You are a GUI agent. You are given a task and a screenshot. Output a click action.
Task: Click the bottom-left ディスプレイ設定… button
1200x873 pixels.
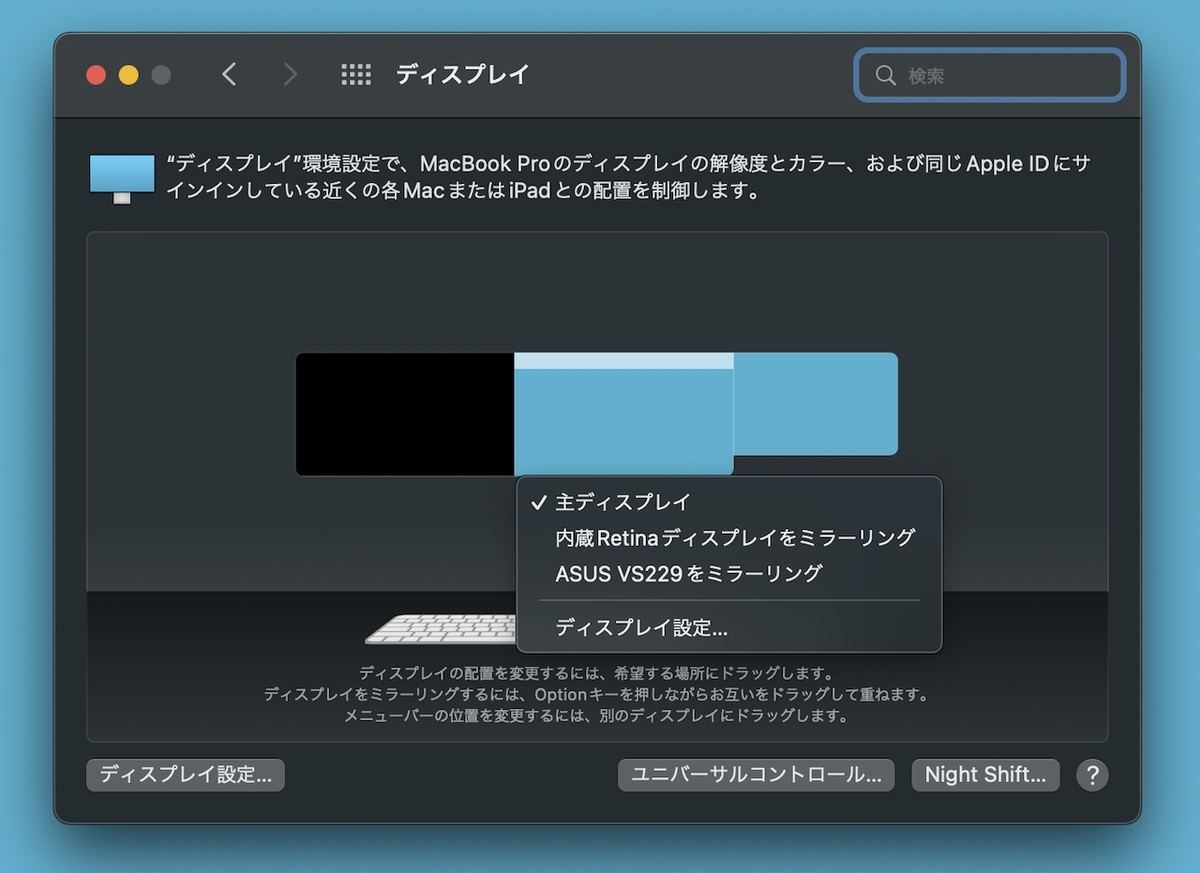186,775
